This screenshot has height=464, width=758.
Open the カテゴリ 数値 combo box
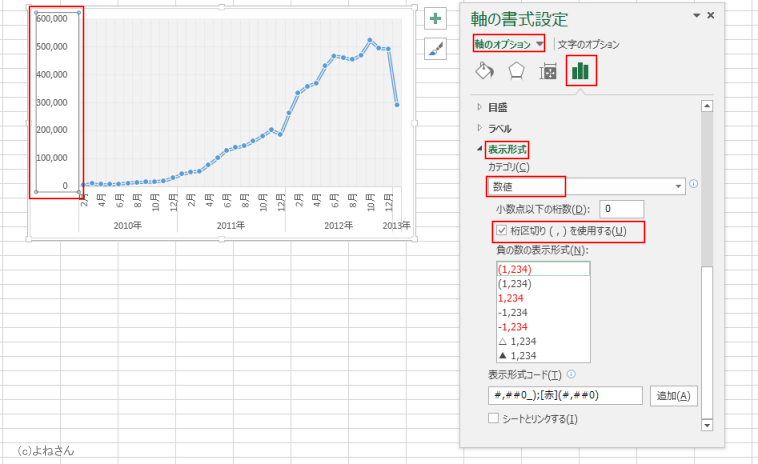[586, 186]
